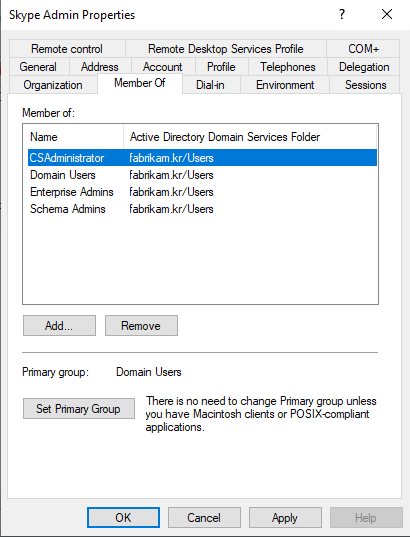
Task: Switch to Remote Desktop Services Profile tab
Action: click(226, 49)
